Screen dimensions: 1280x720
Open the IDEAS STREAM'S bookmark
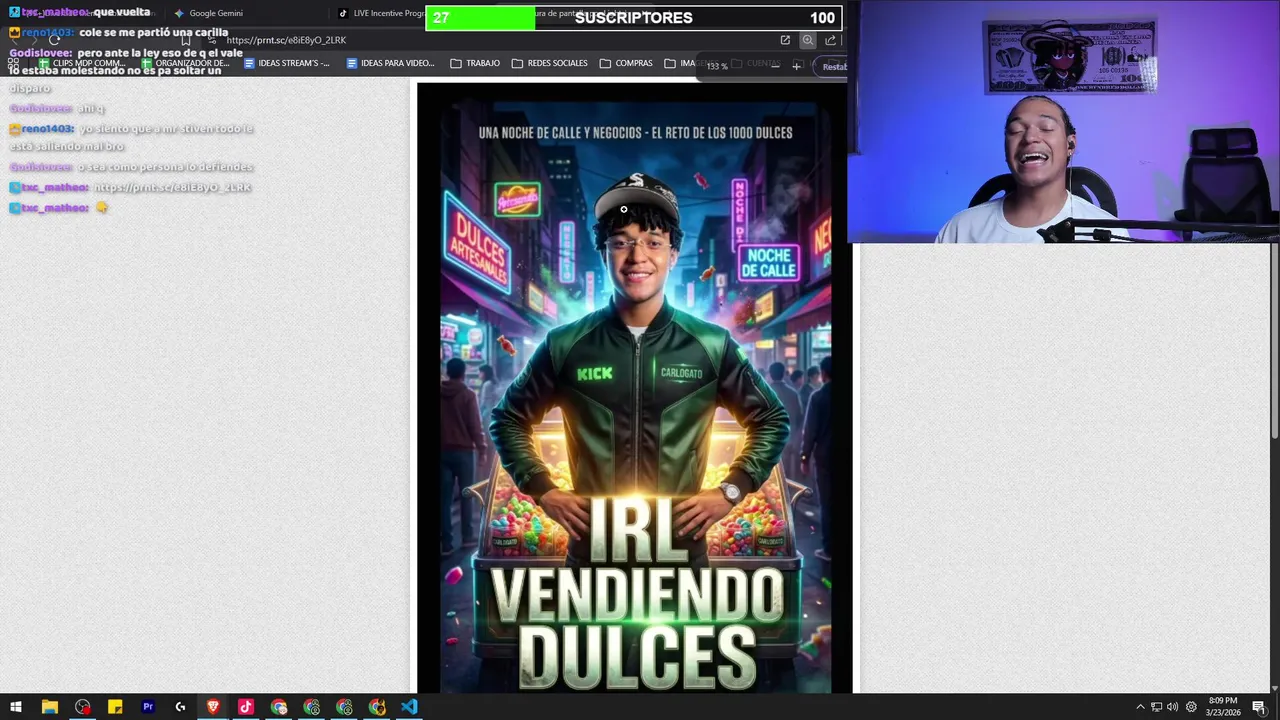(286, 63)
